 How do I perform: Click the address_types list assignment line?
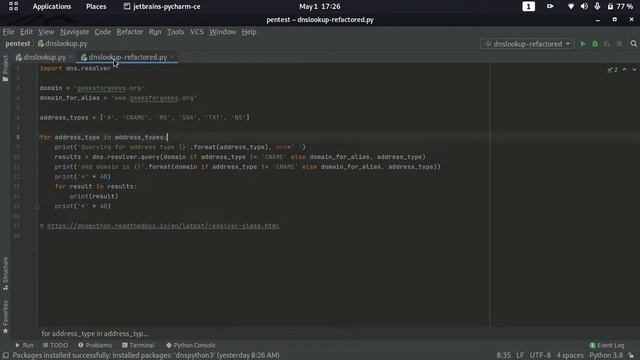point(144,118)
